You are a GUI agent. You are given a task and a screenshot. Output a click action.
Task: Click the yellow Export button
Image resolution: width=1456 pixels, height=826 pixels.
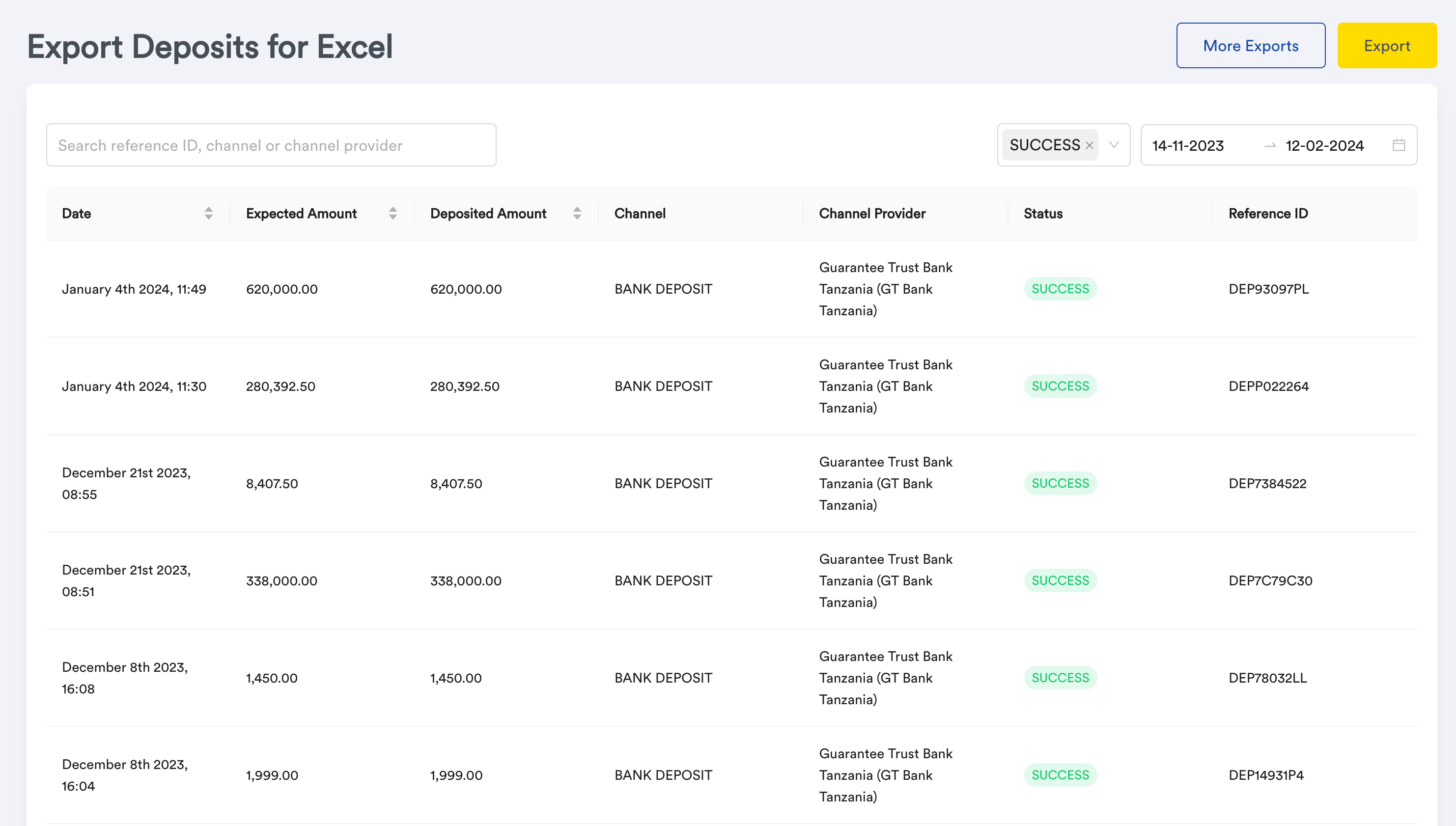(1386, 45)
